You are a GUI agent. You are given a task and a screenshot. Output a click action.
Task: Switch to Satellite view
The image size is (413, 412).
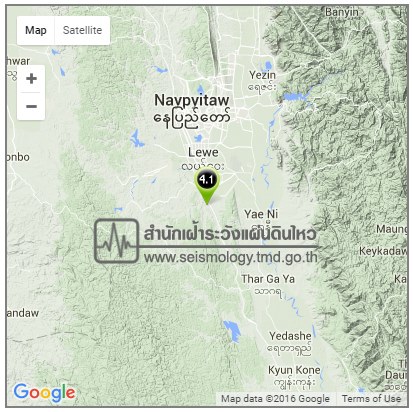coord(82,30)
